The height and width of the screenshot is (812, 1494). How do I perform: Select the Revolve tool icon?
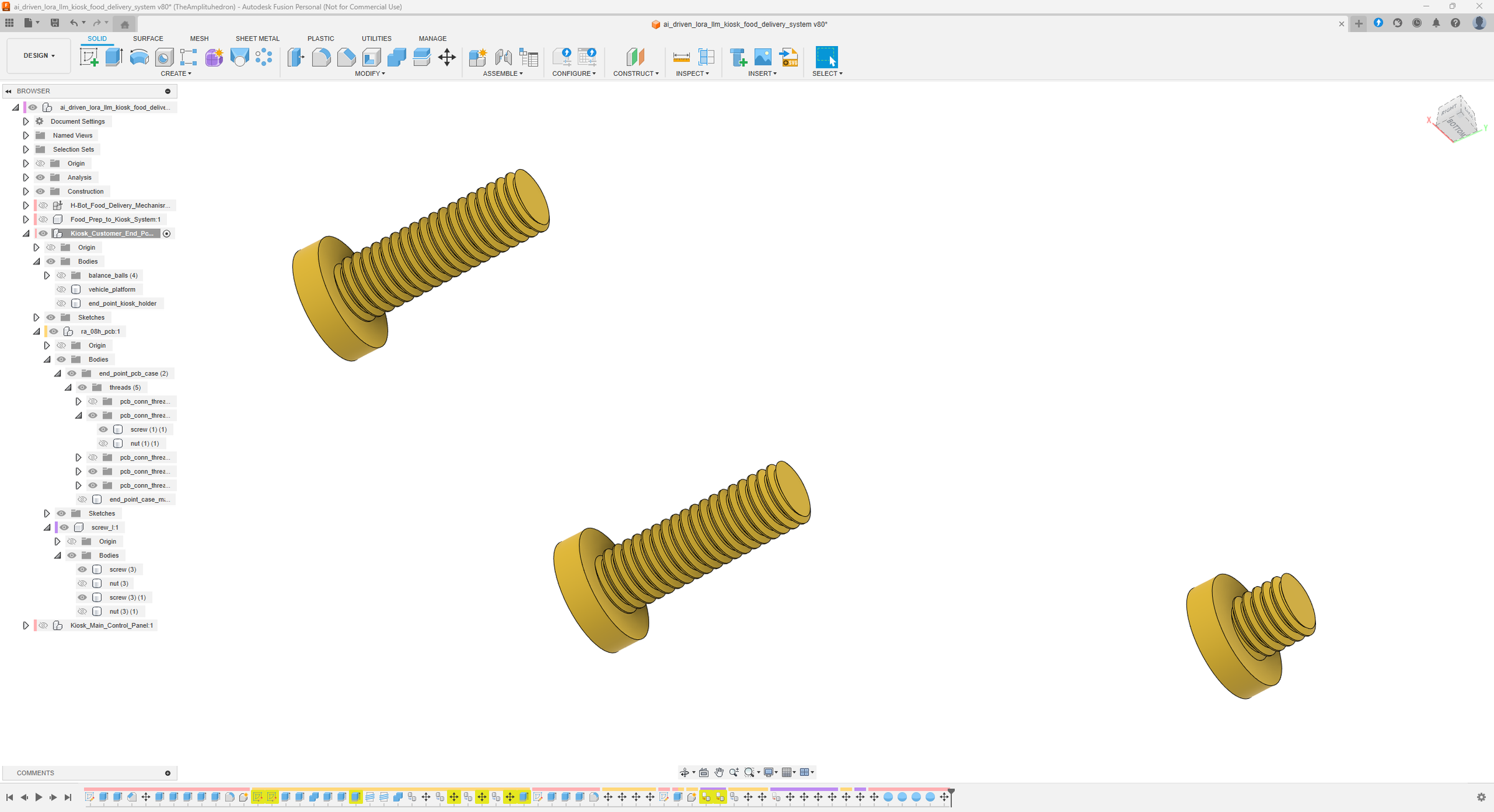(x=139, y=57)
